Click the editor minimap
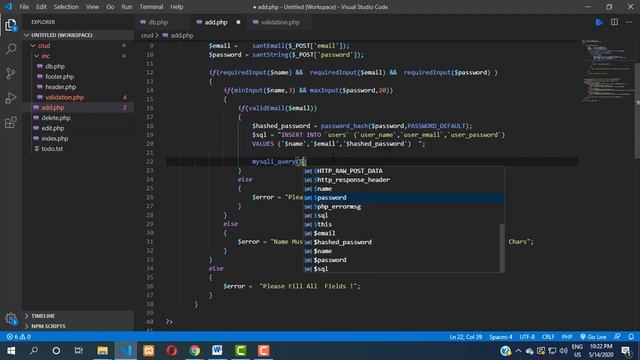 [607, 71]
